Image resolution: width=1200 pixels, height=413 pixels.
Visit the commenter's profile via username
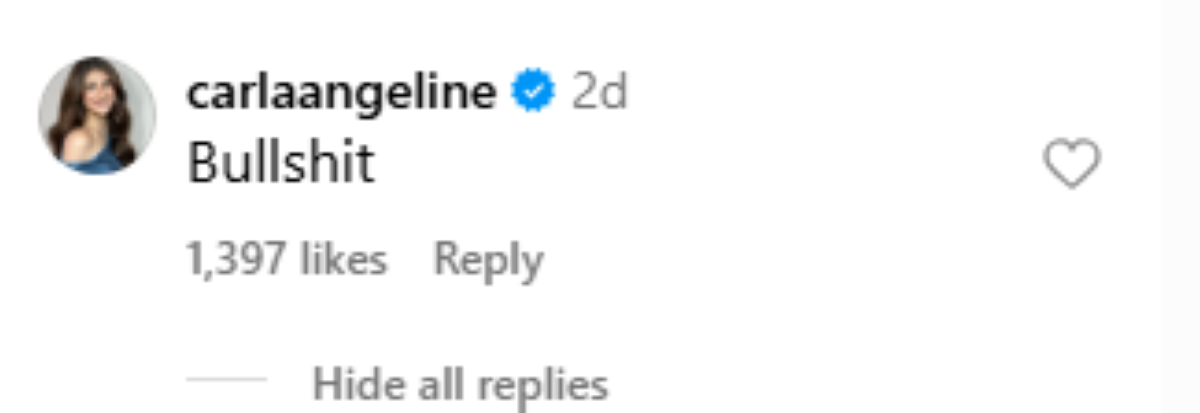pos(341,94)
